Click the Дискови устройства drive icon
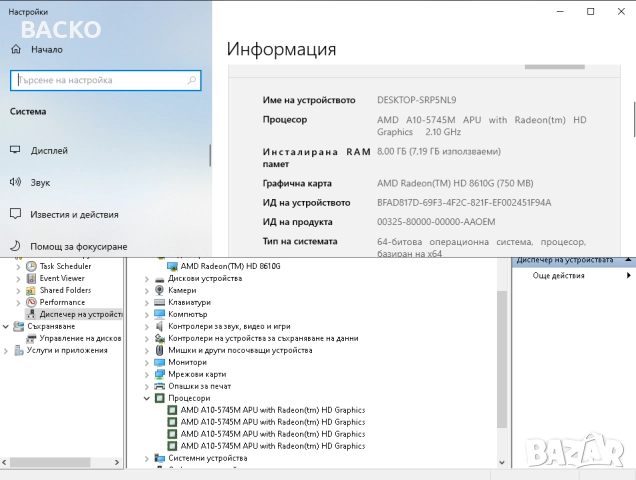Screen dimensions: 636x480 tap(160, 279)
